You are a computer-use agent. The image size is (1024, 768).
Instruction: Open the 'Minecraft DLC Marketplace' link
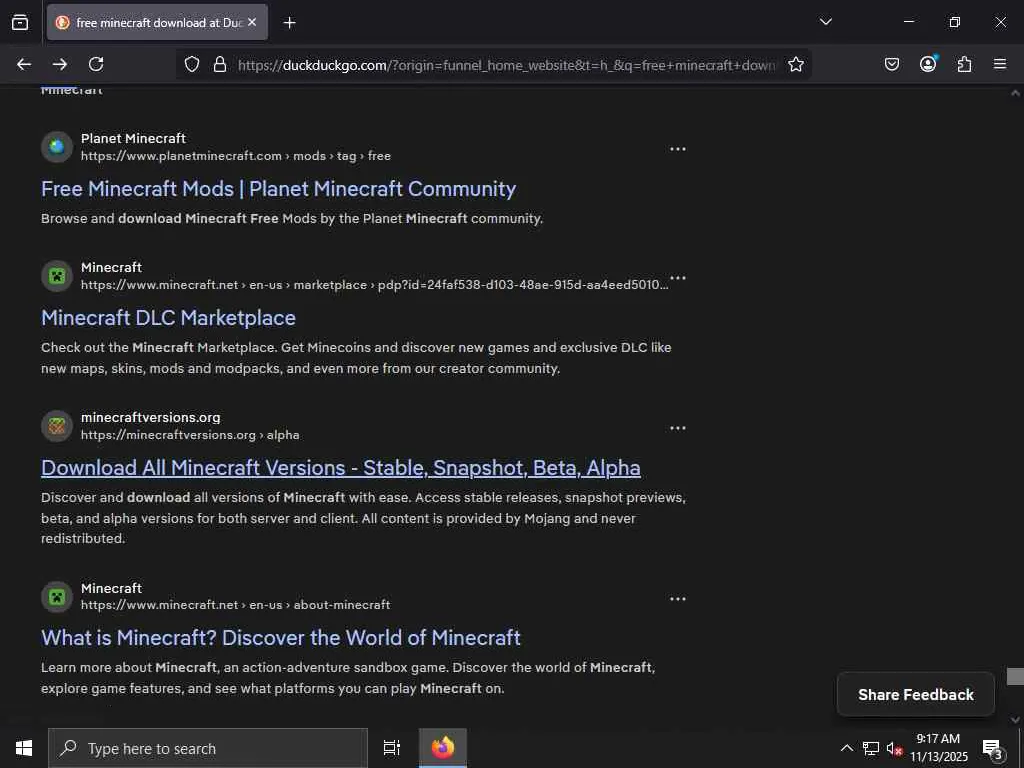click(x=168, y=318)
